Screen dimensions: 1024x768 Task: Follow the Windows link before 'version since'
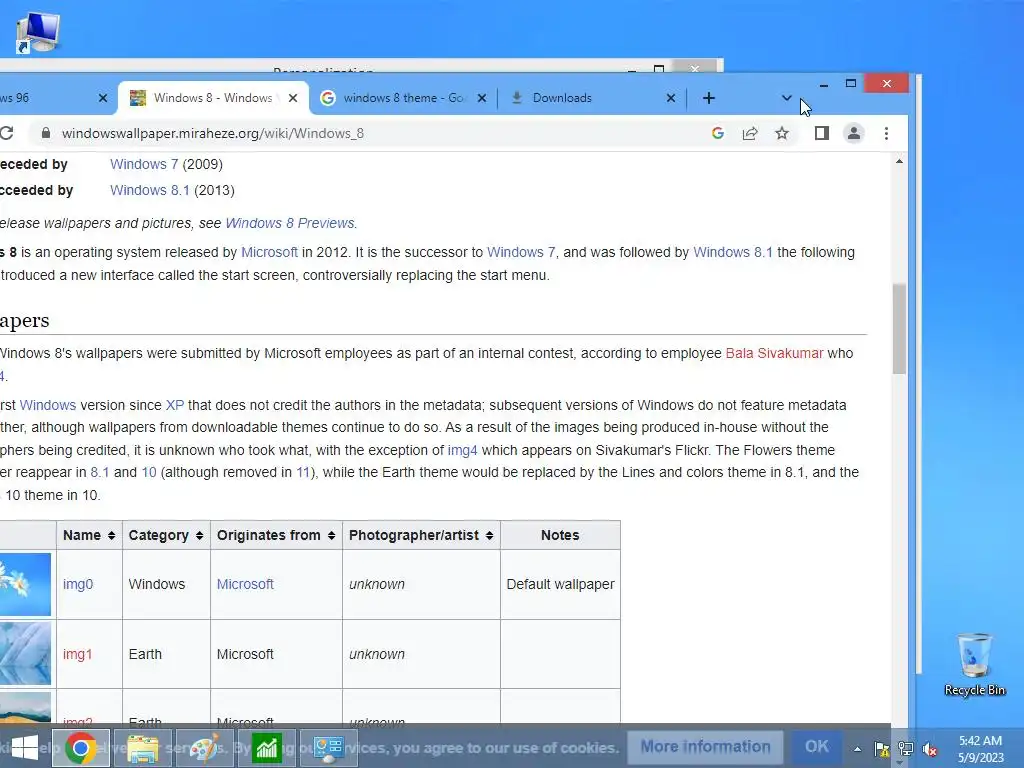click(48, 406)
